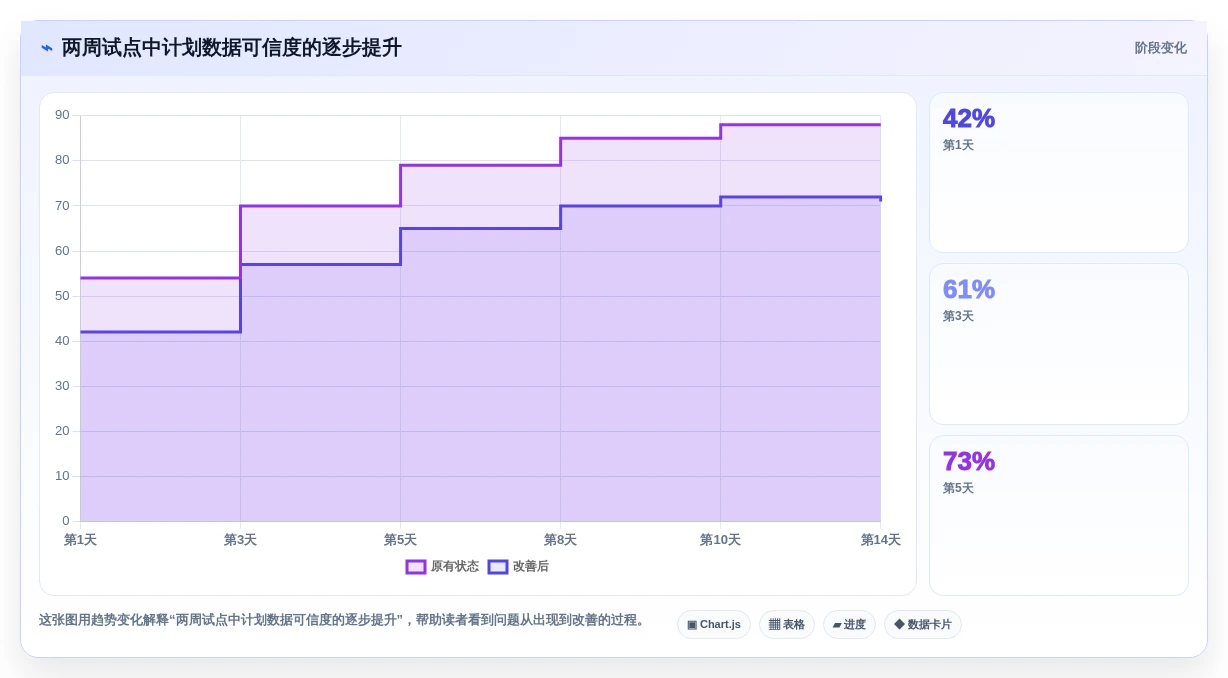Click the y-axis value 90

pyautogui.click(x=62, y=115)
